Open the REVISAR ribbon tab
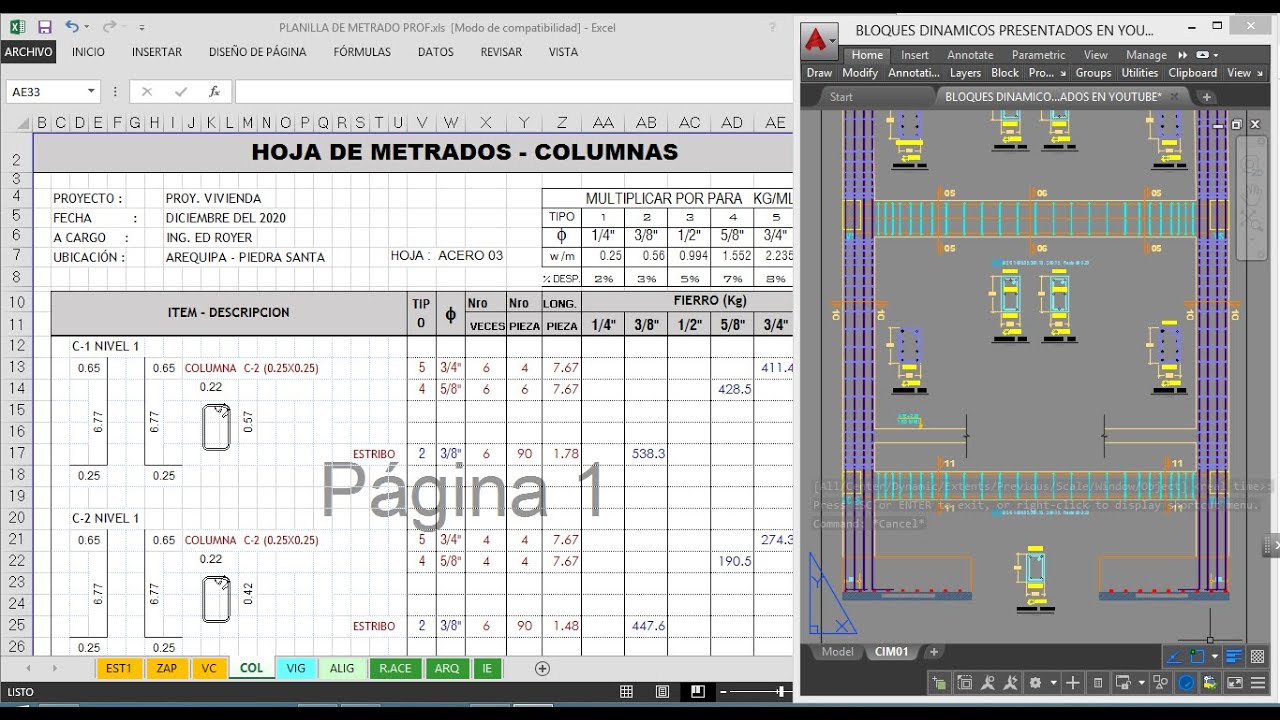This screenshot has width=1280, height=720. point(501,52)
